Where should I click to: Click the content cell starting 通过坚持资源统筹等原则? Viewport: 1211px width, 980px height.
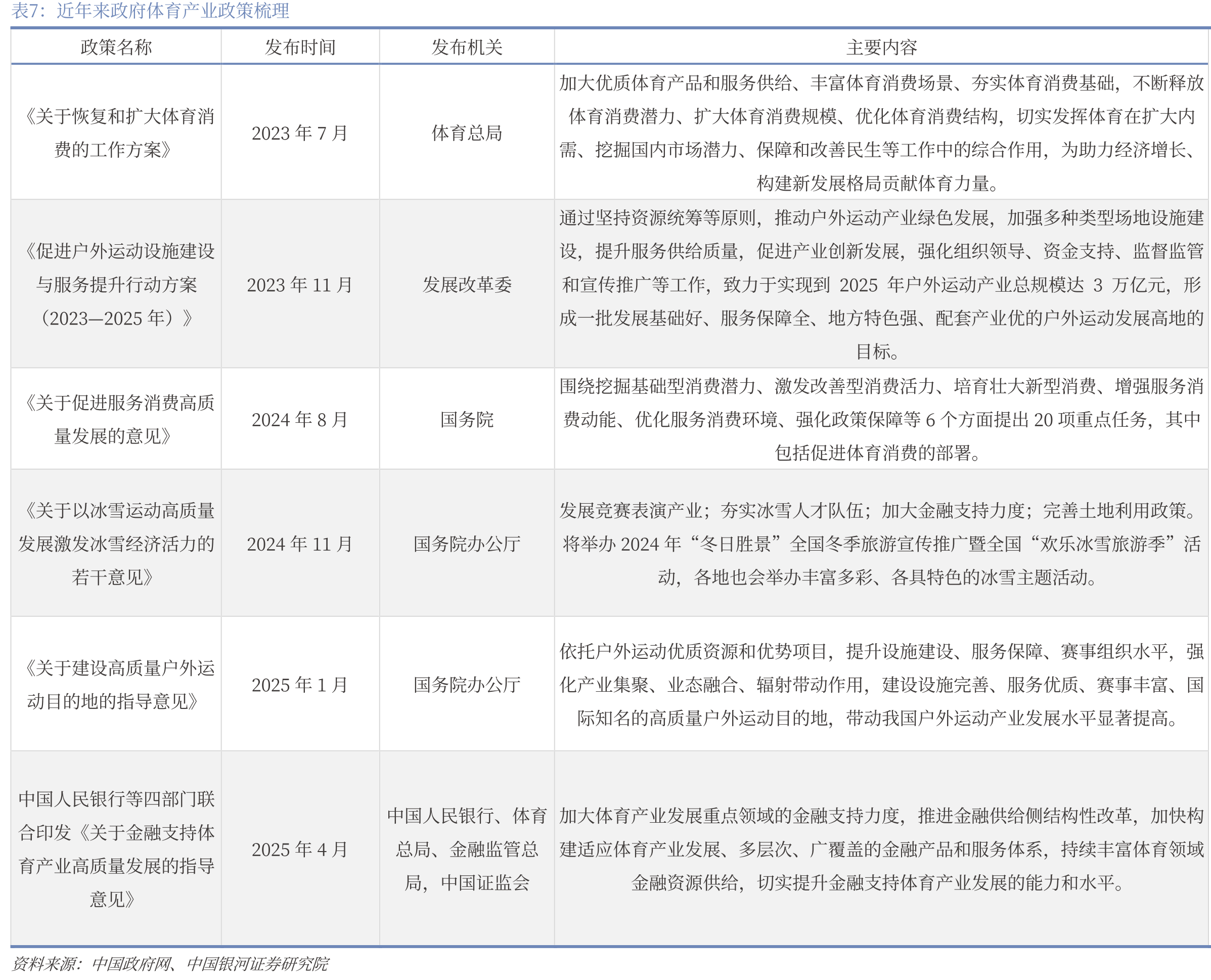coord(881,285)
